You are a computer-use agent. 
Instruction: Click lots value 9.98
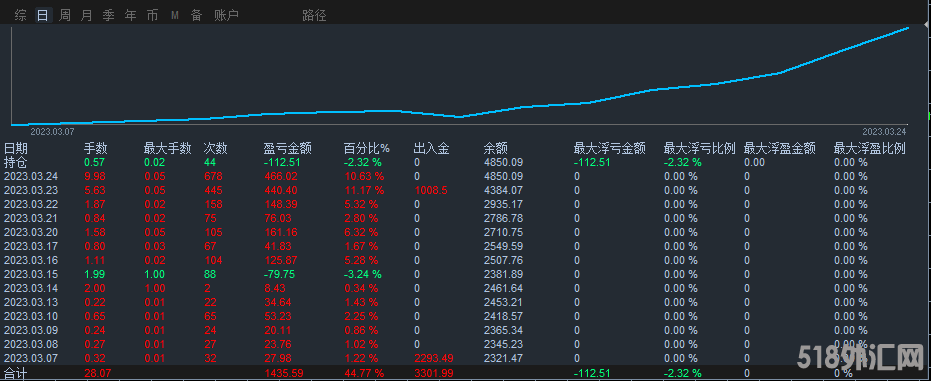tap(95, 176)
